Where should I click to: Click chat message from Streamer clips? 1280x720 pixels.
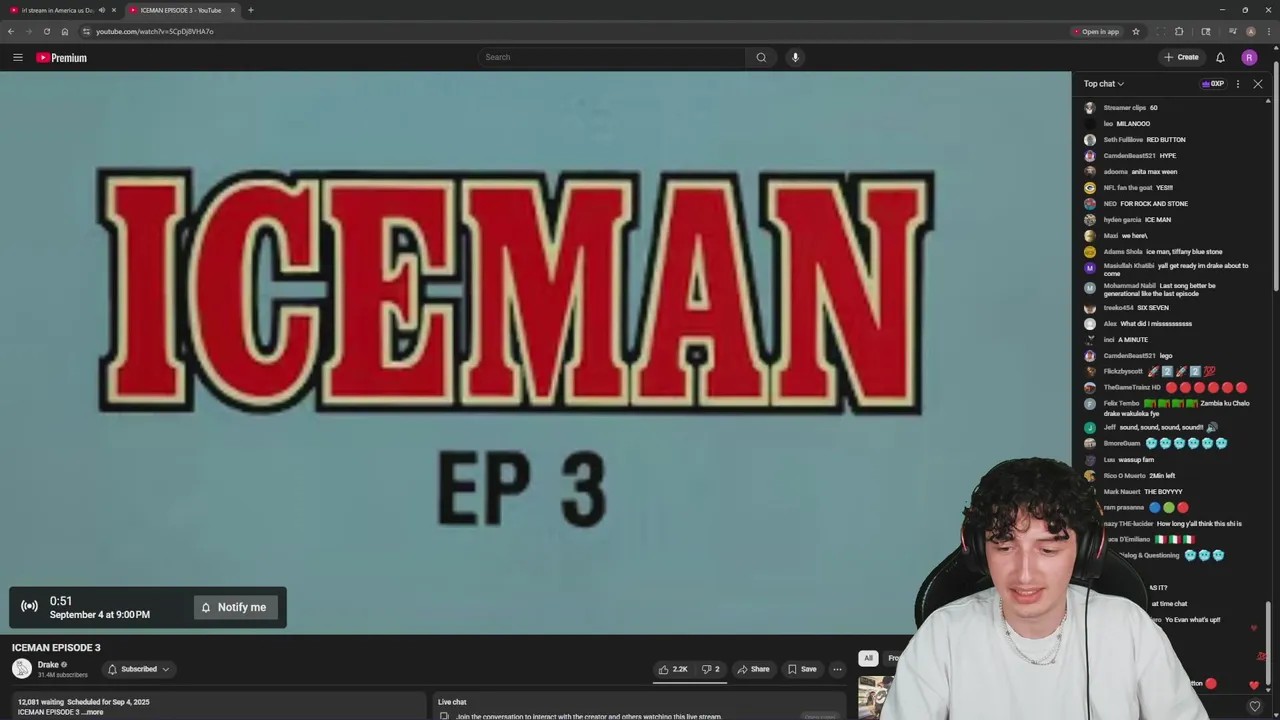click(1130, 107)
